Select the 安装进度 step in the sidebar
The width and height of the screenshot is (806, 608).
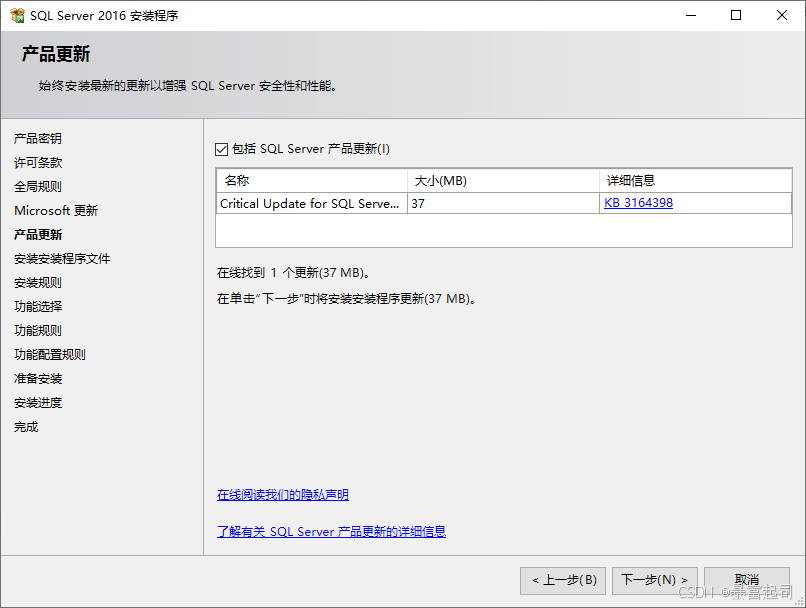[x=38, y=403]
